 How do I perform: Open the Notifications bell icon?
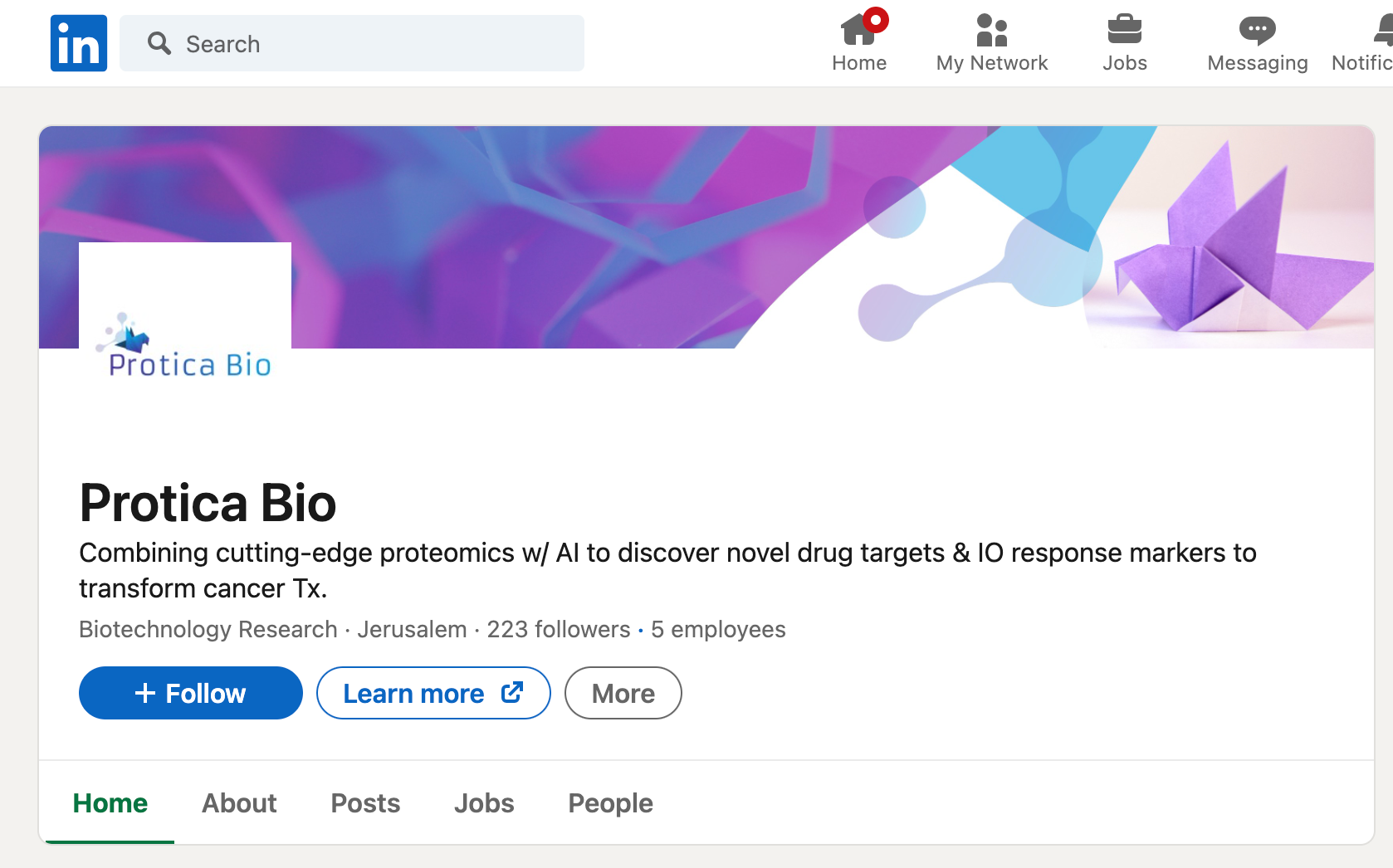click(x=1383, y=31)
